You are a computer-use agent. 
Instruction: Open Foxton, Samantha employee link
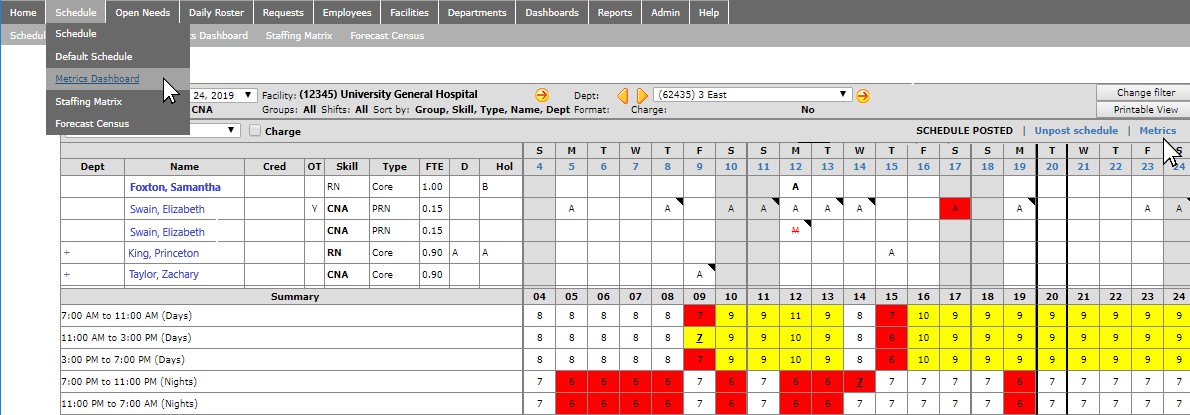(175, 187)
